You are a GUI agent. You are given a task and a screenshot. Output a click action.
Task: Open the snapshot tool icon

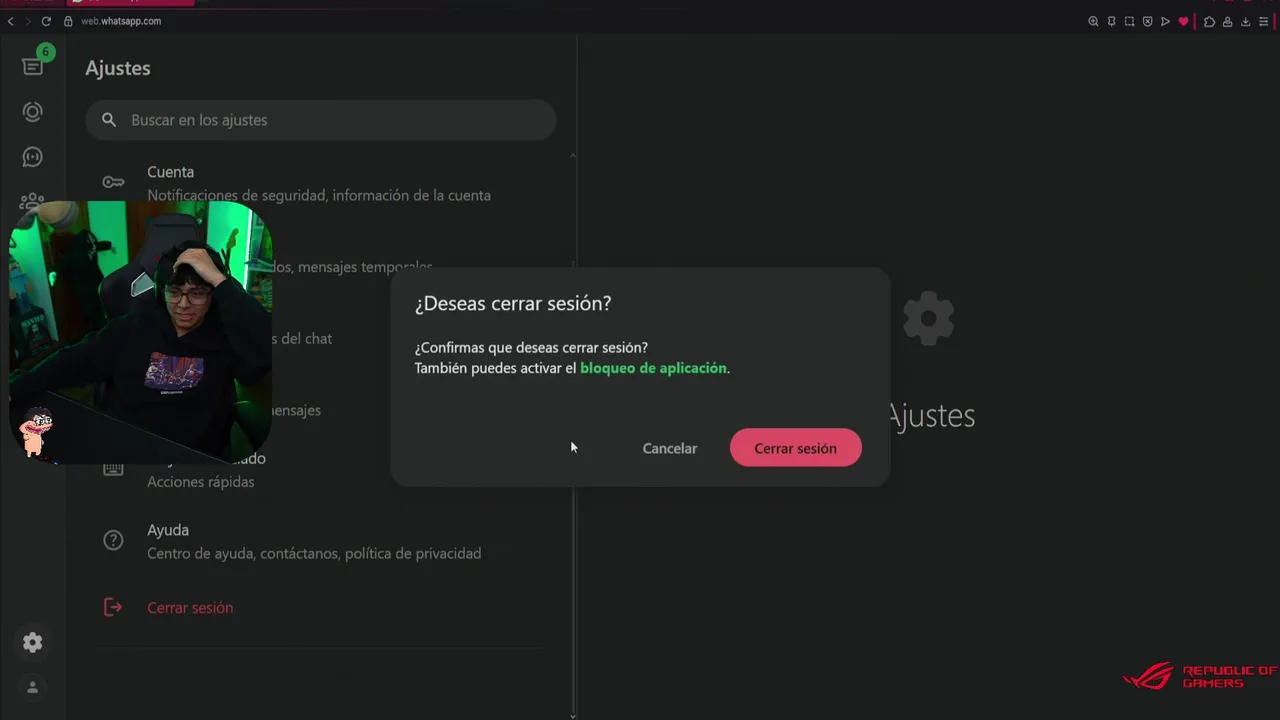[x=1129, y=21]
